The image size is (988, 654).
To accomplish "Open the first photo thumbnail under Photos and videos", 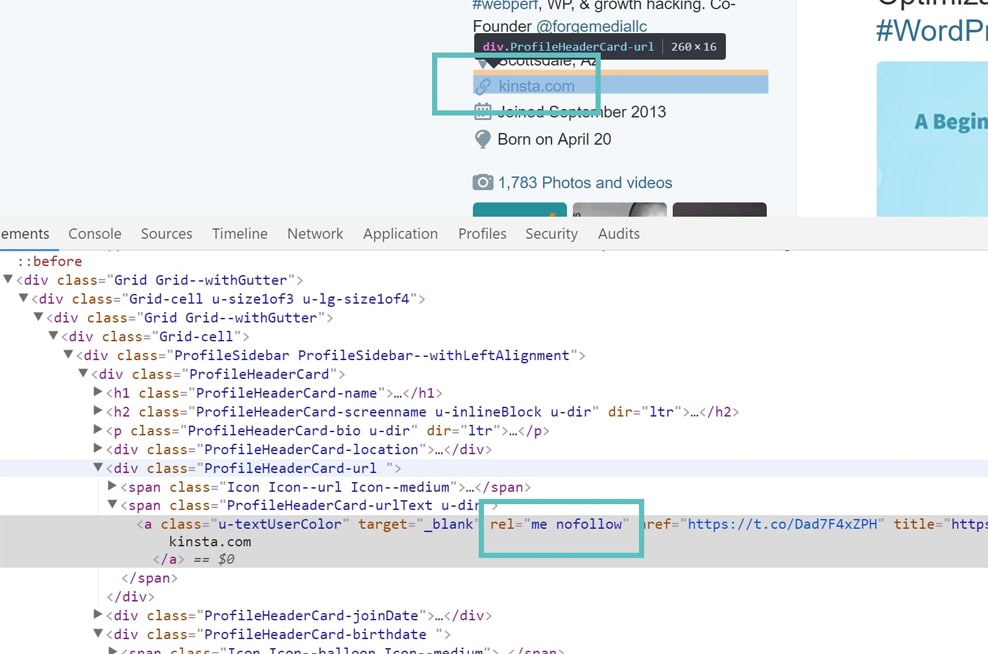I will [x=520, y=210].
